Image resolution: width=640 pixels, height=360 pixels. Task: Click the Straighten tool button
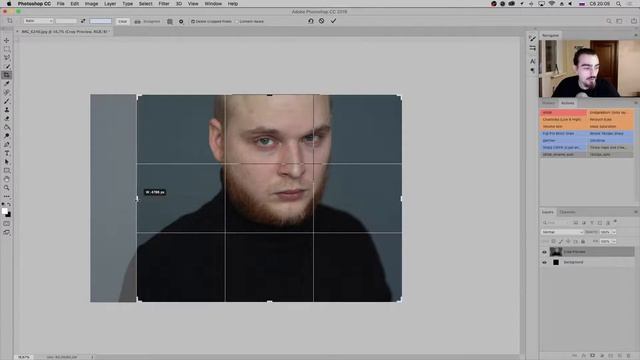pos(147,21)
